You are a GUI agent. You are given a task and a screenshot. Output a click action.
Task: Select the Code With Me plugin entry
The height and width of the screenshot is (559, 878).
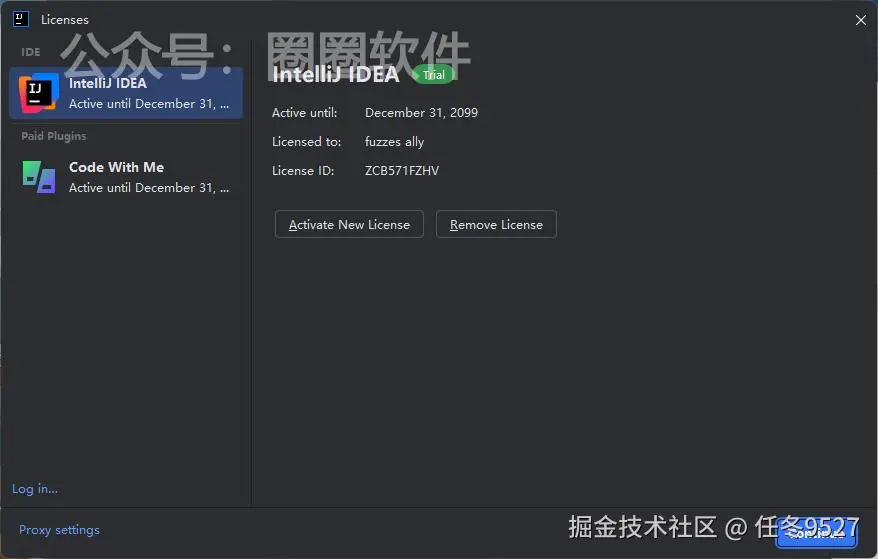point(126,177)
